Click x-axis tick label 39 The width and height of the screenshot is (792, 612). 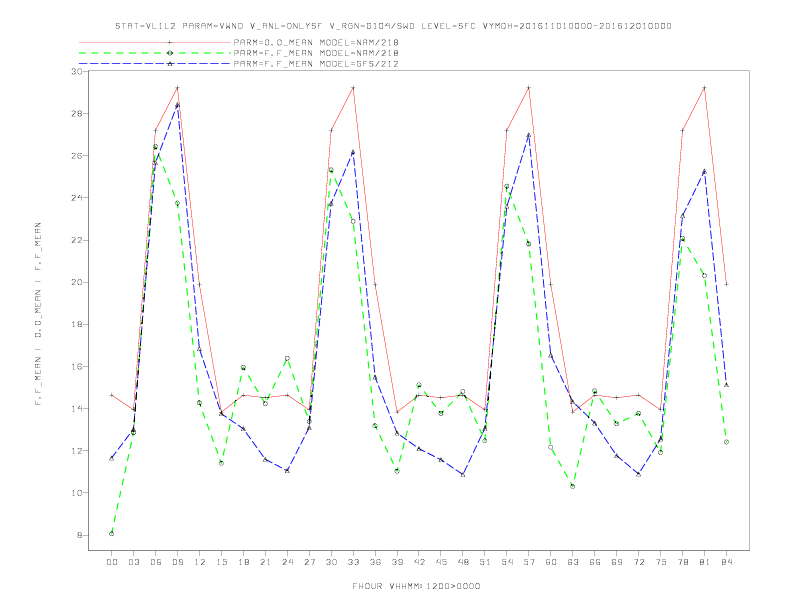click(x=397, y=562)
